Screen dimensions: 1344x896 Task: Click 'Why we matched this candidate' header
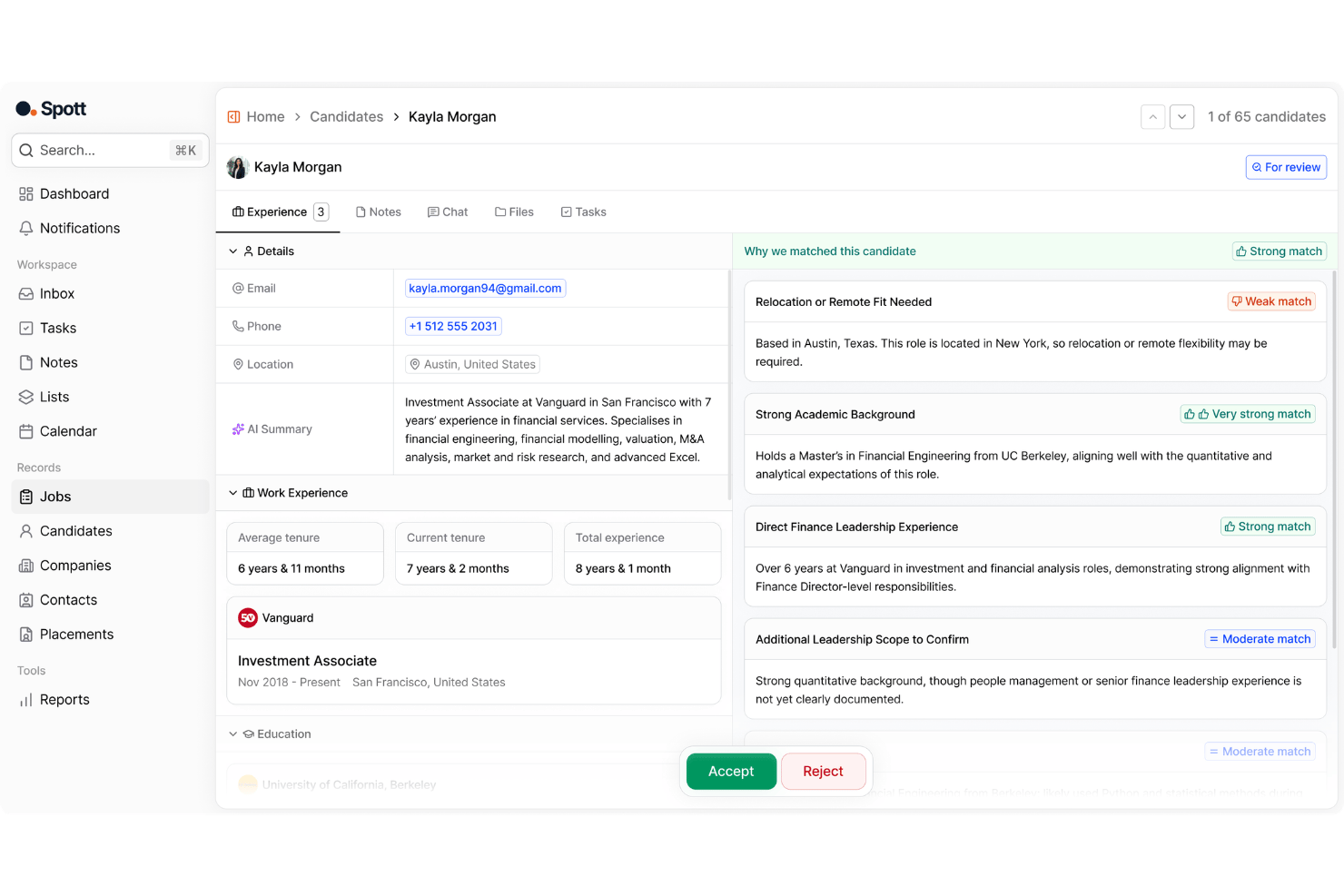[x=830, y=251]
